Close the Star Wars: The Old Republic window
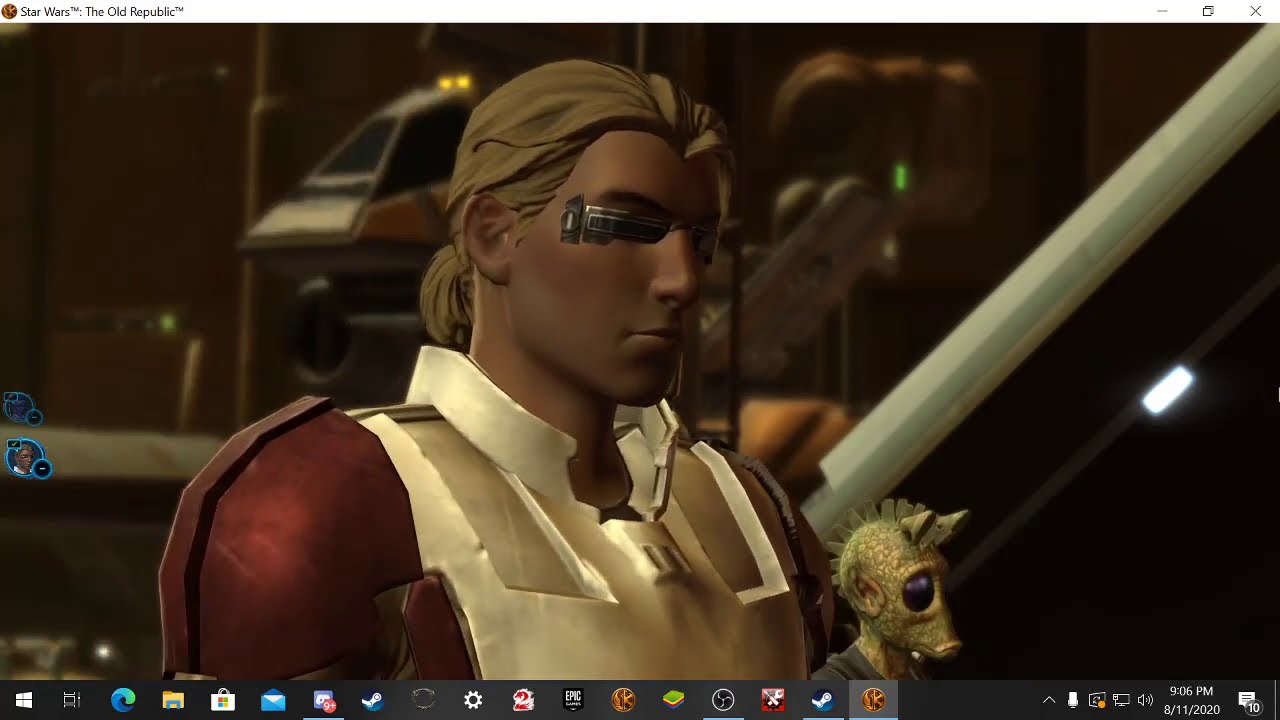1280x720 pixels. point(1255,11)
